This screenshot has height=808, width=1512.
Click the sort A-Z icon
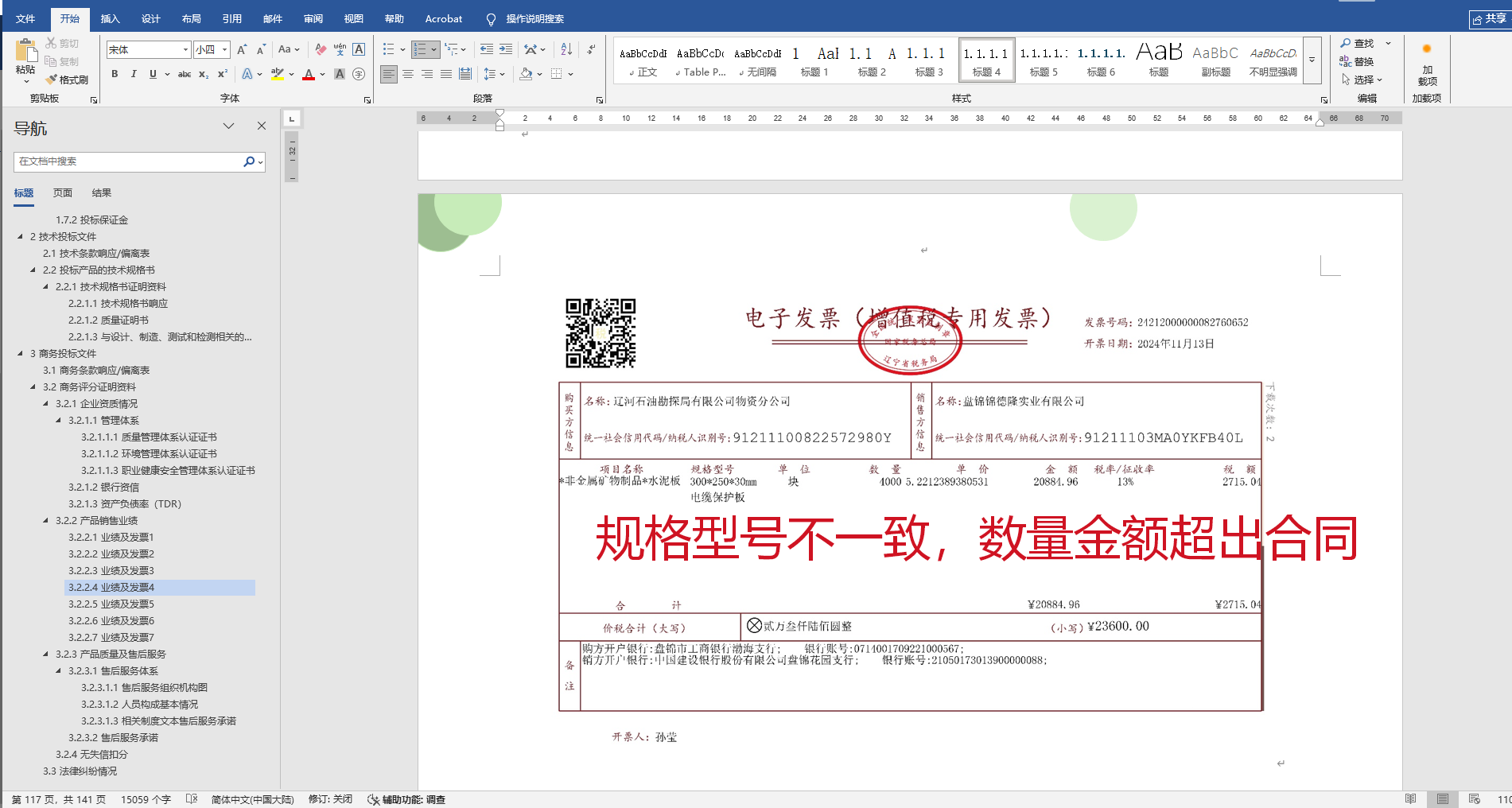pyautogui.click(x=566, y=49)
